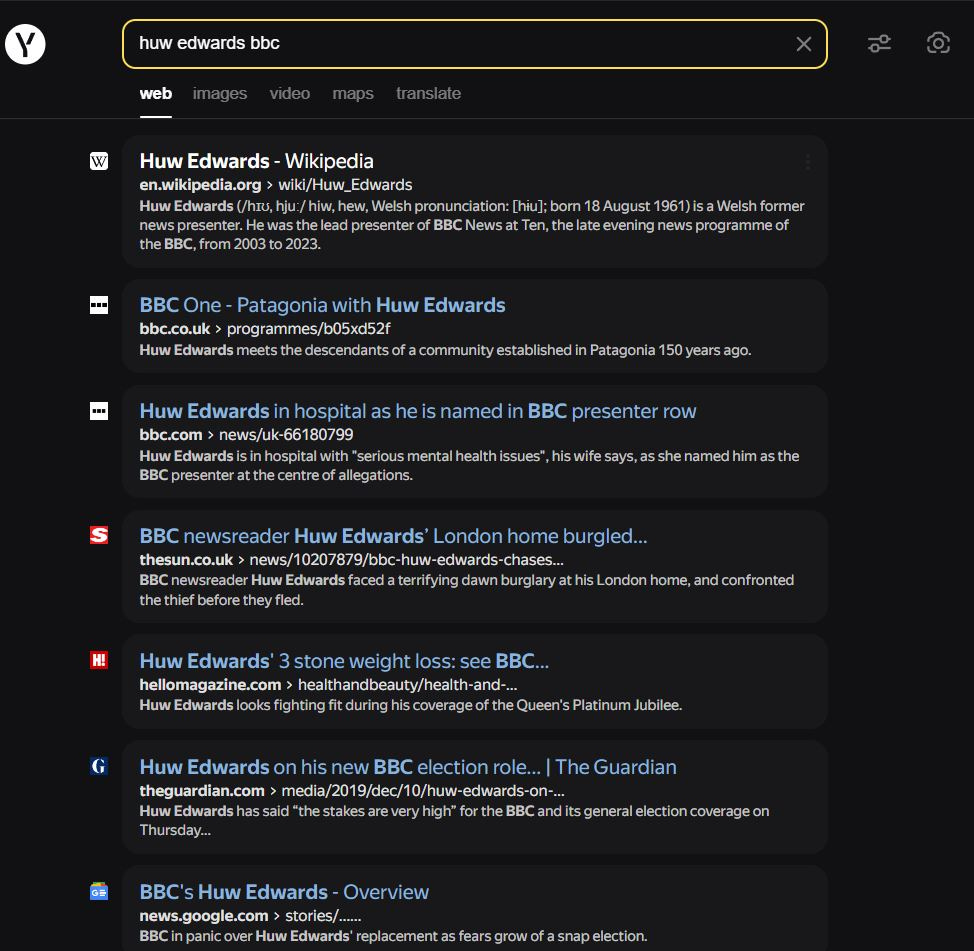The width and height of the screenshot is (974, 951).
Task: Click news.google.com domain link
Action: [204, 916]
